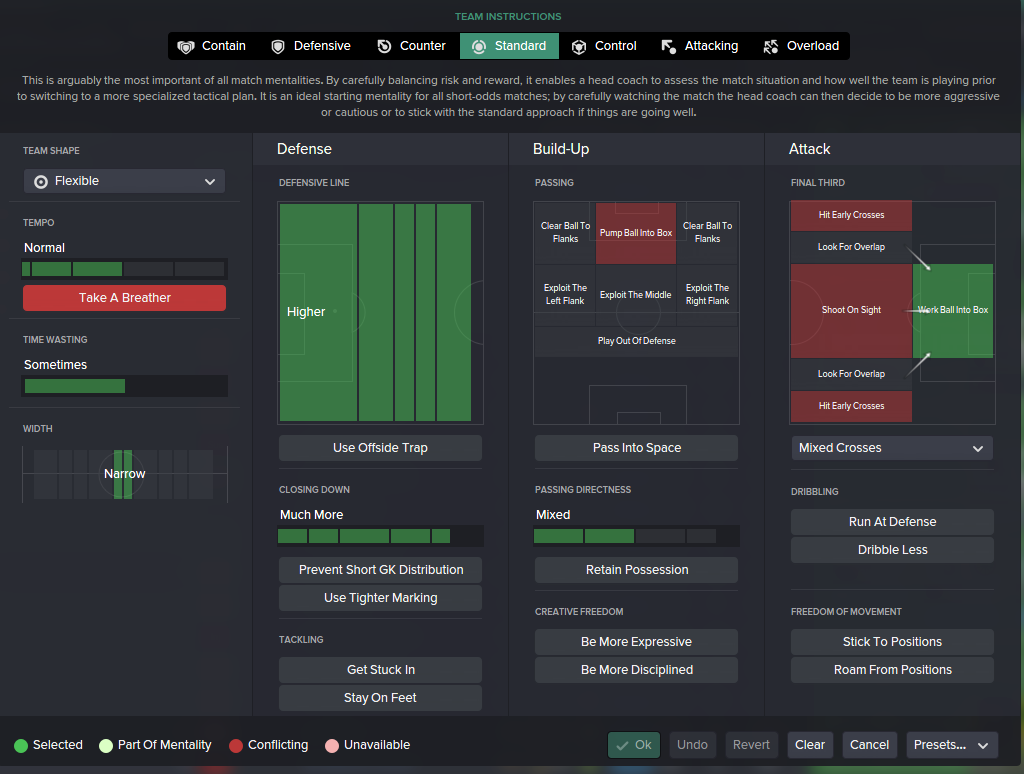1024x774 pixels.
Task: Select Pump Ball Into Box passing zone
Action: pyautogui.click(x=635, y=233)
